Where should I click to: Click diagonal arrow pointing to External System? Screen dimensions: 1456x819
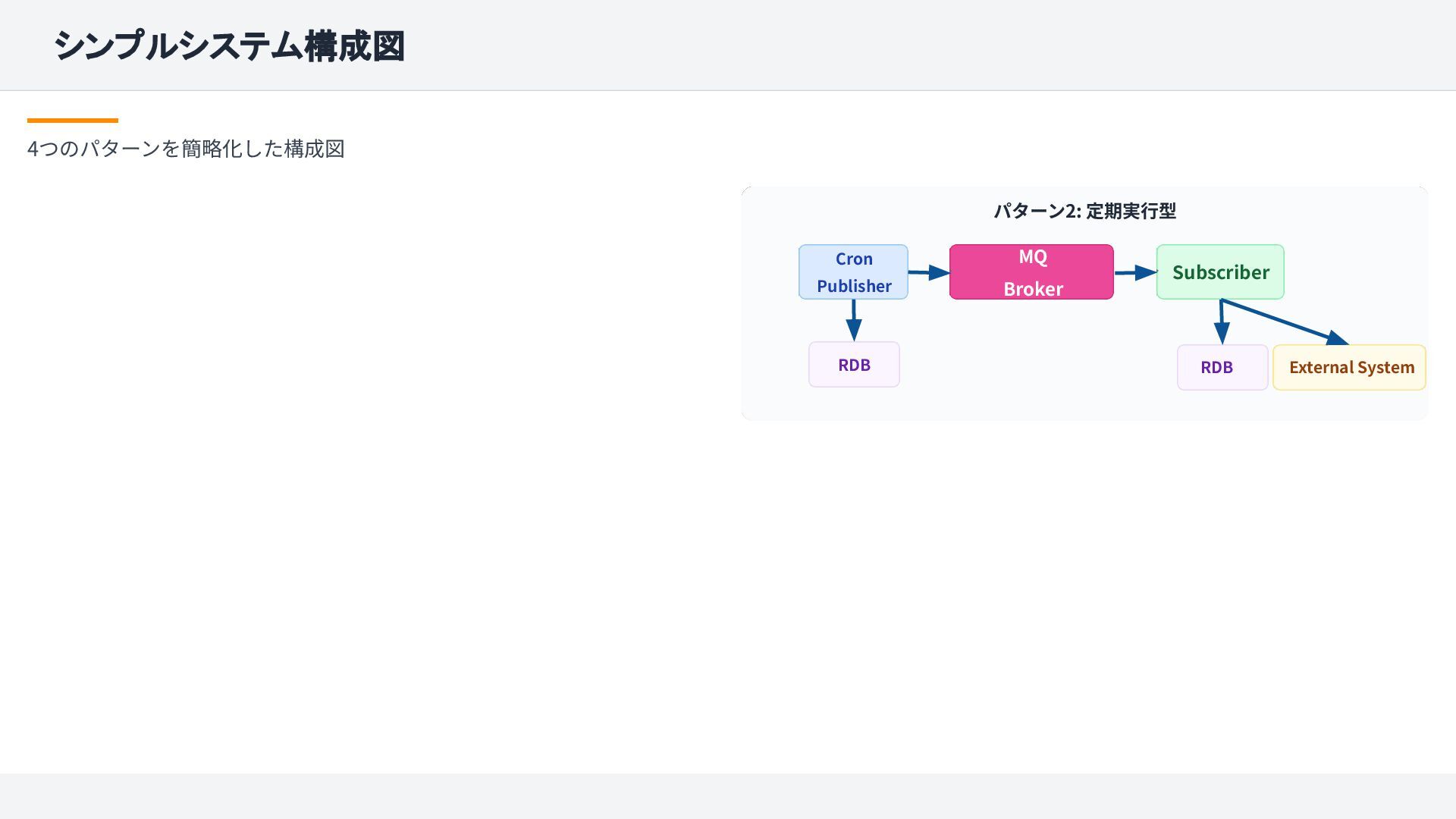tap(1285, 323)
